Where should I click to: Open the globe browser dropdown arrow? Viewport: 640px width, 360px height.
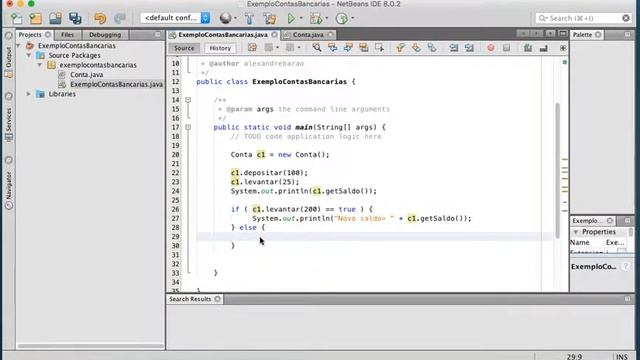pyautogui.click(x=235, y=18)
